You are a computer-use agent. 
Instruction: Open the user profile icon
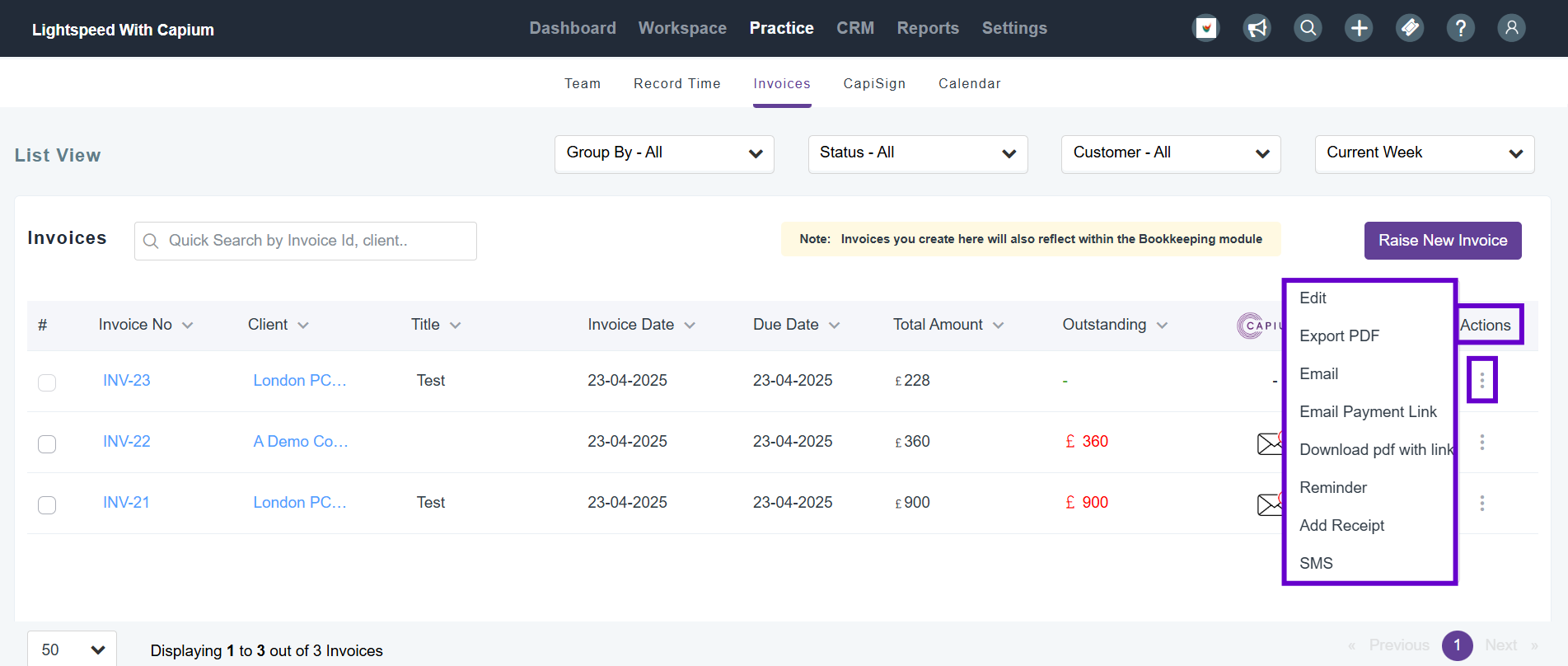coord(1512,28)
